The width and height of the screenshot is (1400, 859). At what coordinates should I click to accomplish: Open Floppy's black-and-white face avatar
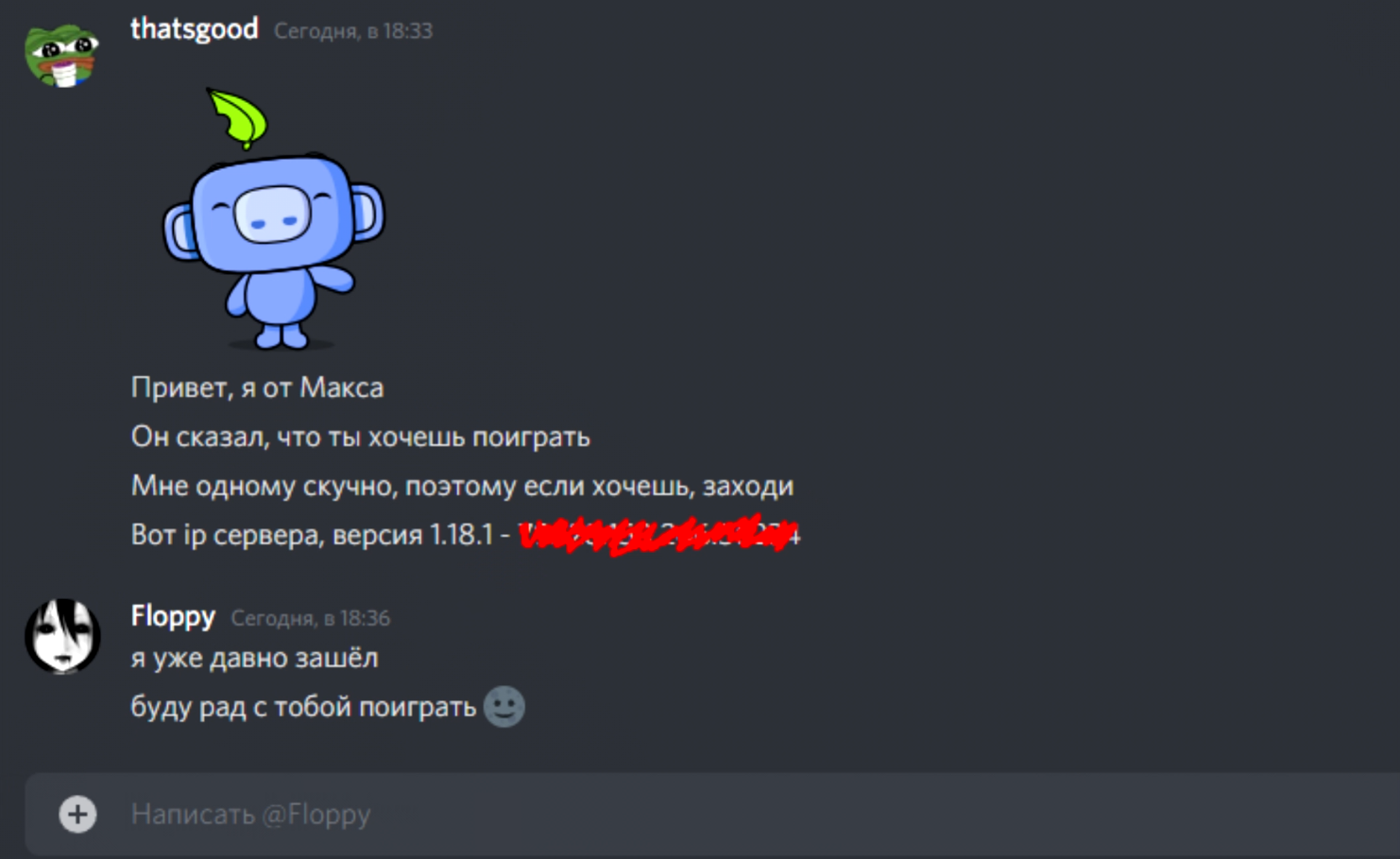(x=62, y=636)
